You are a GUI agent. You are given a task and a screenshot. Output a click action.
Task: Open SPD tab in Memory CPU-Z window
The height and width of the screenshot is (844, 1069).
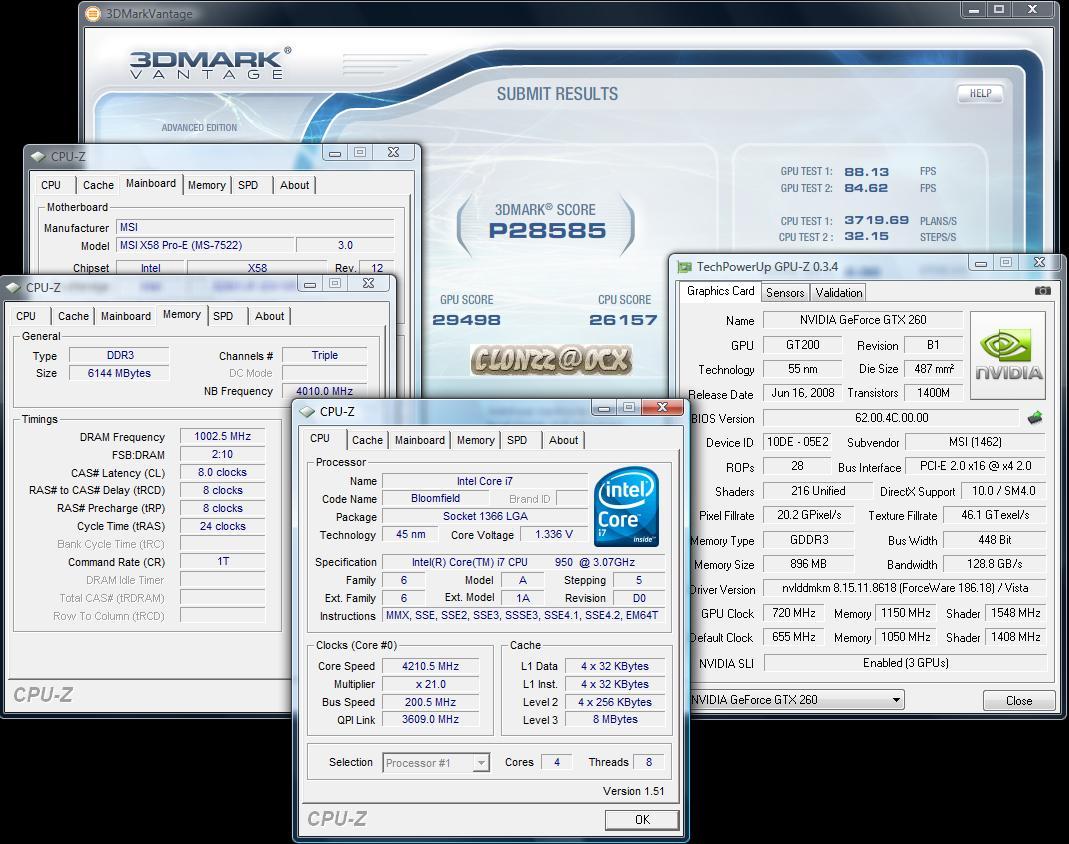point(223,316)
